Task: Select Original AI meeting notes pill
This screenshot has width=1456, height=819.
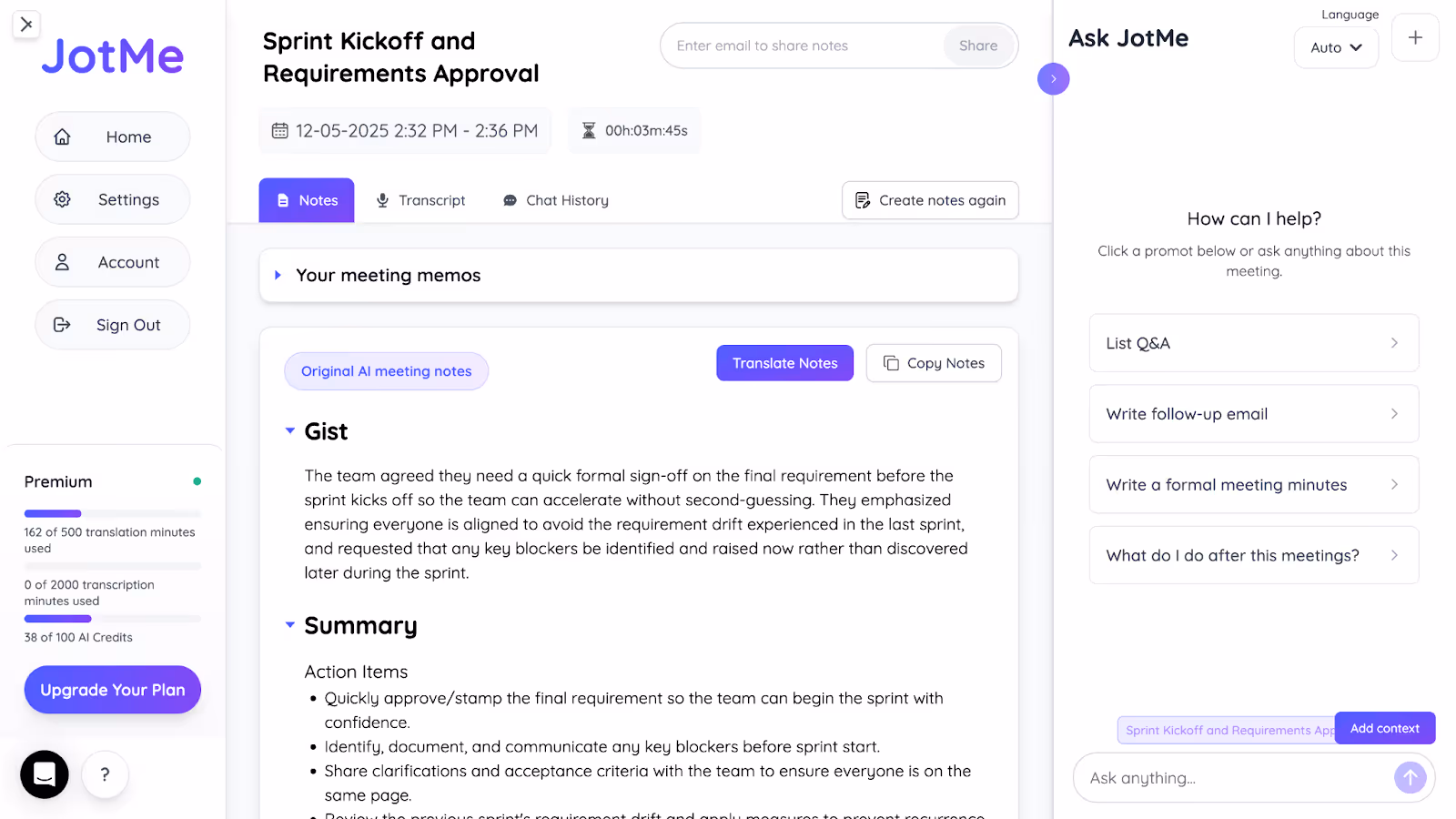Action: 387,371
